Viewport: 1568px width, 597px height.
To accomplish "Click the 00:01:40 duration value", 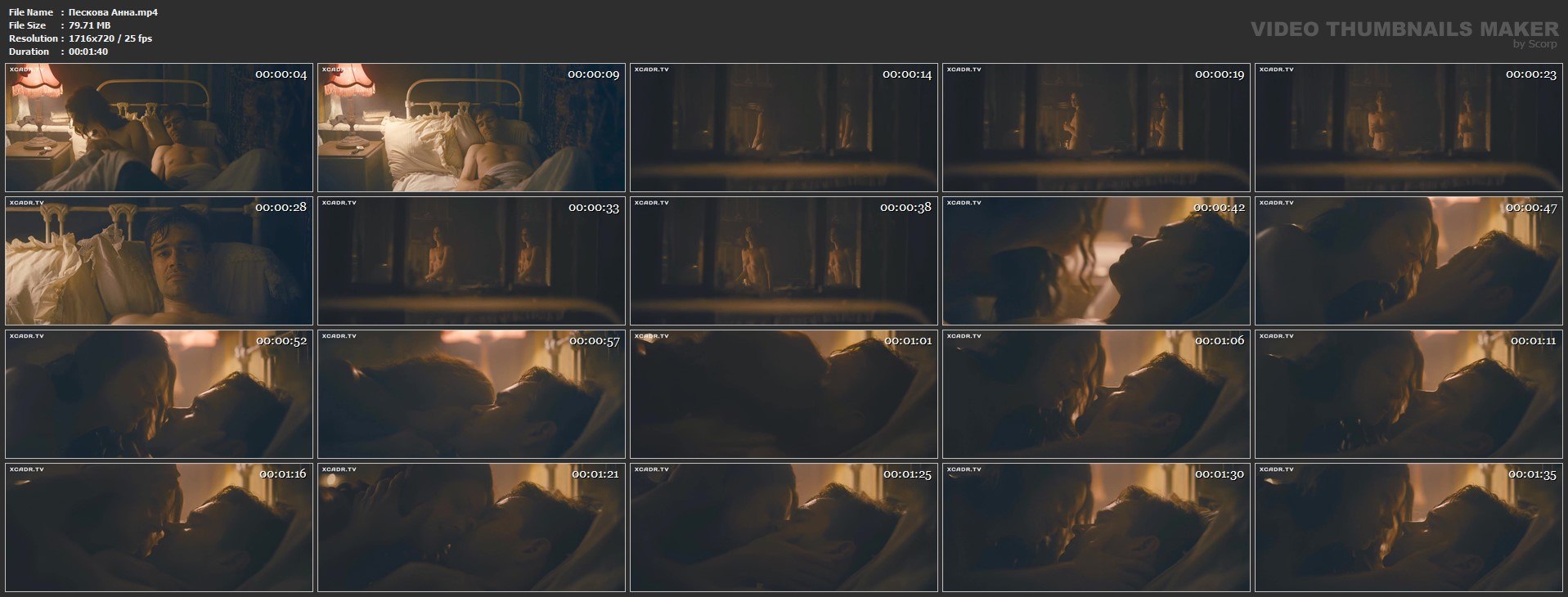I will (88, 52).
